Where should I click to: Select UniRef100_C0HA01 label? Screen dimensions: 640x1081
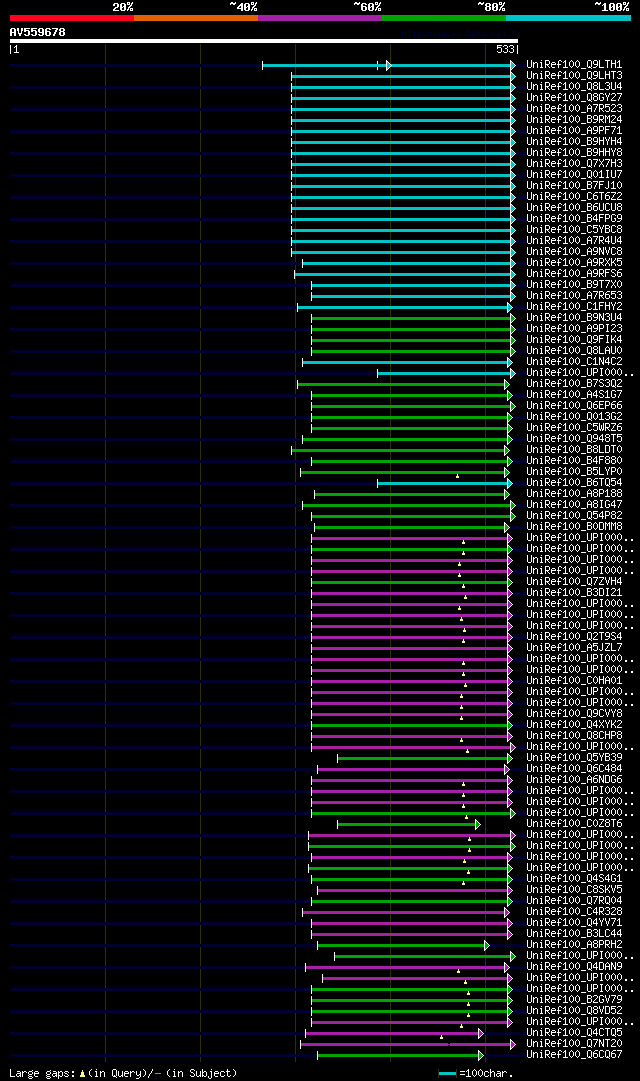574,681
